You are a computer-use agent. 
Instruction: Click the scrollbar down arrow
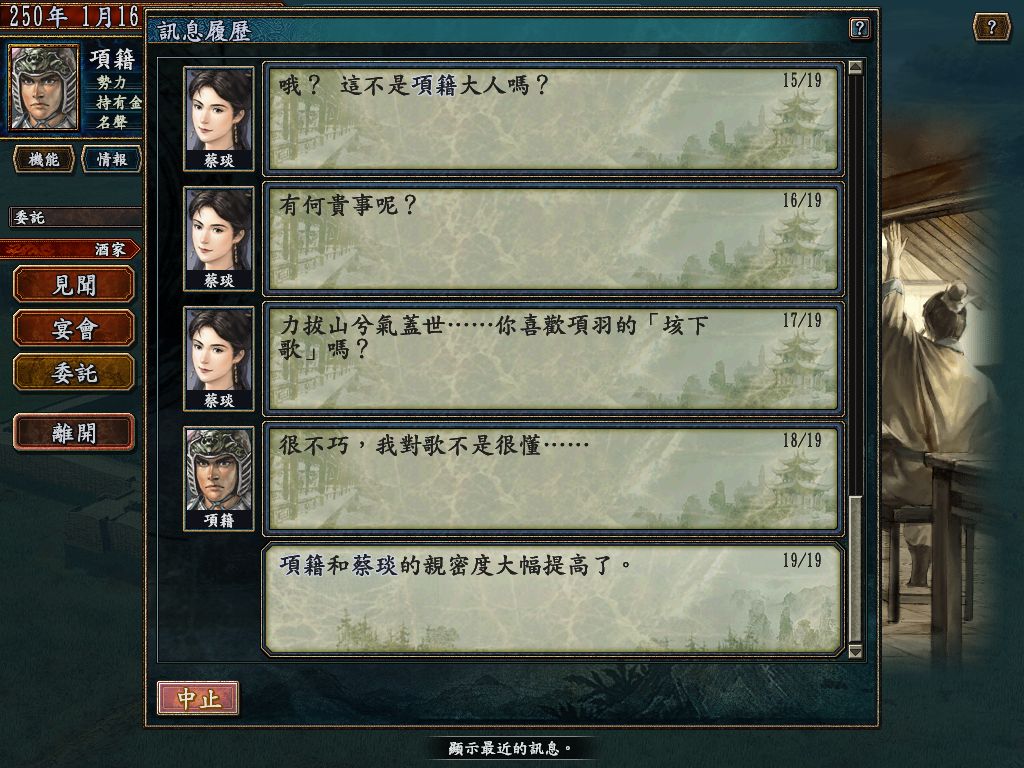[855, 651]
